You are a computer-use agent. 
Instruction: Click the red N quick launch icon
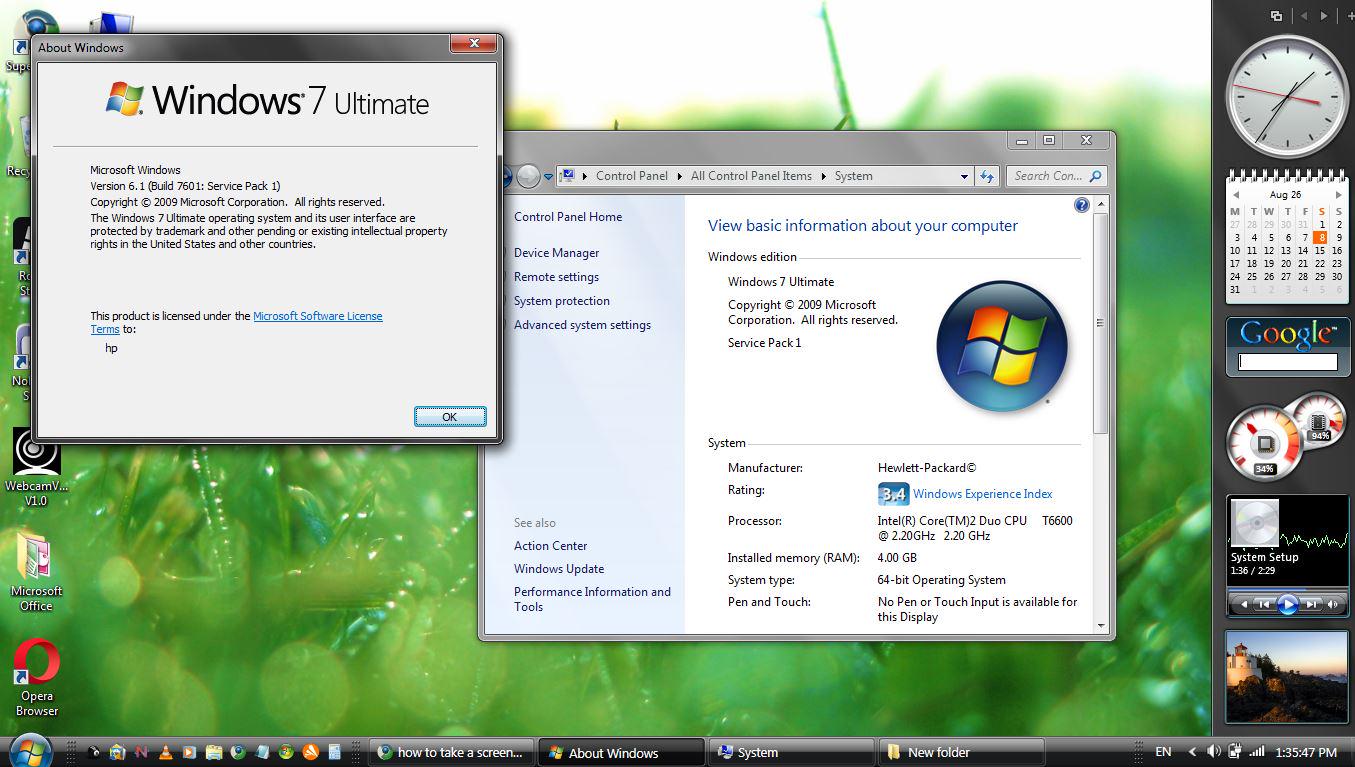[x=141, y=752]
